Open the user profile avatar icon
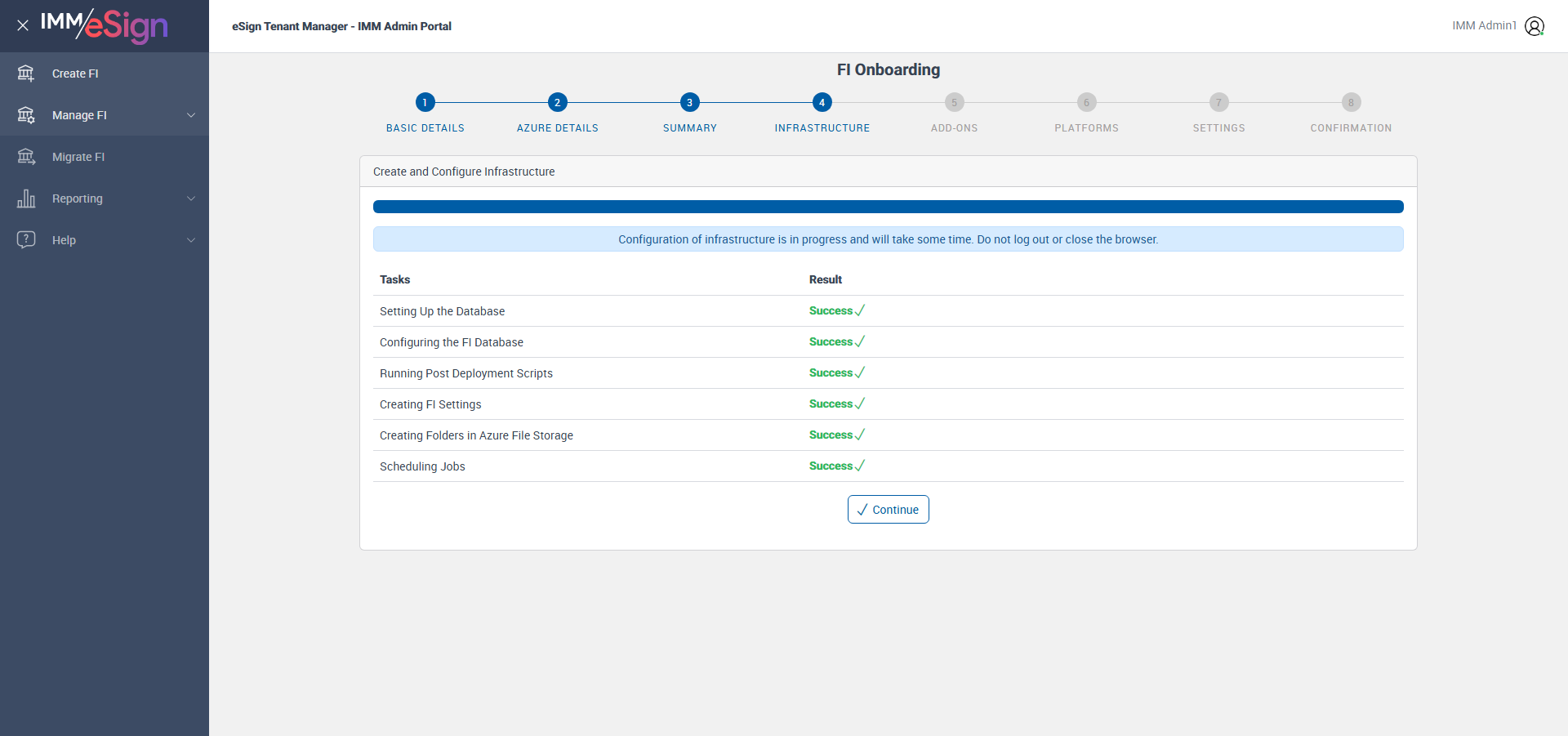The image size is (1568, 736). pos(1535,26)
